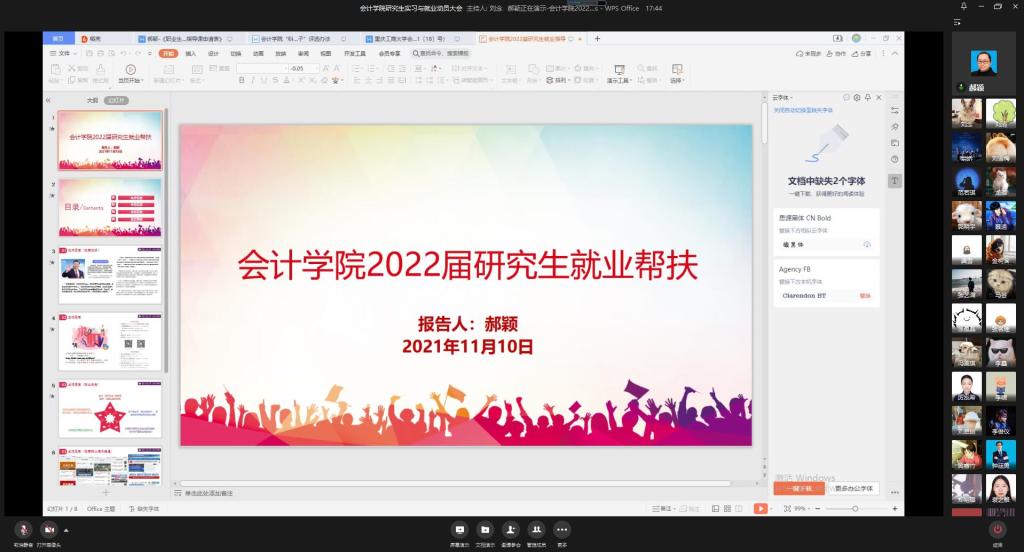Switch slide panel to 大纲 outline view
Screen dimensions: 1024x552
coord(92,100)
